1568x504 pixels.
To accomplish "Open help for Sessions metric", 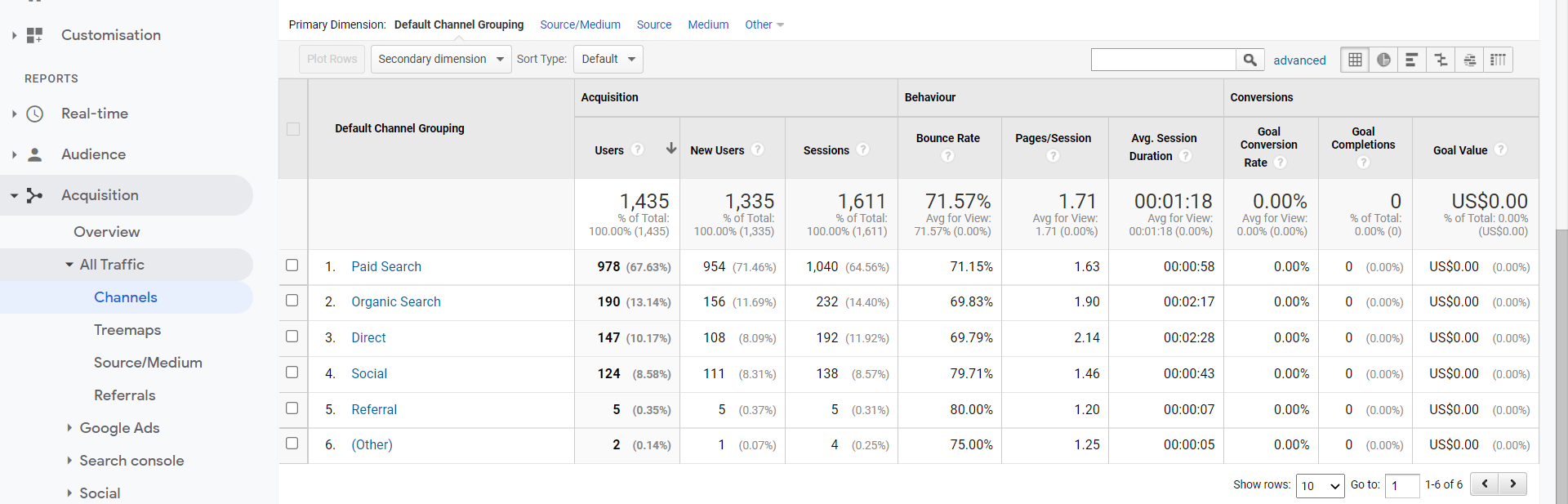I will click(x=863, y=149).
